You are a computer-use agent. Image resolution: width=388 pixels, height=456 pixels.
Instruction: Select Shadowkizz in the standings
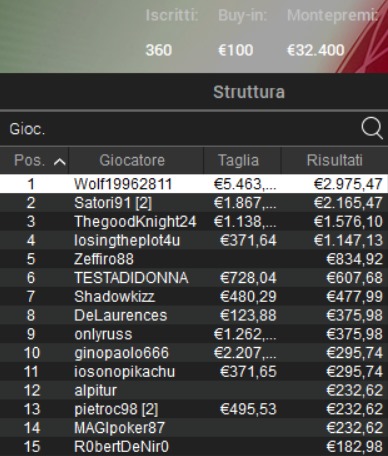[x=194, y=296]
